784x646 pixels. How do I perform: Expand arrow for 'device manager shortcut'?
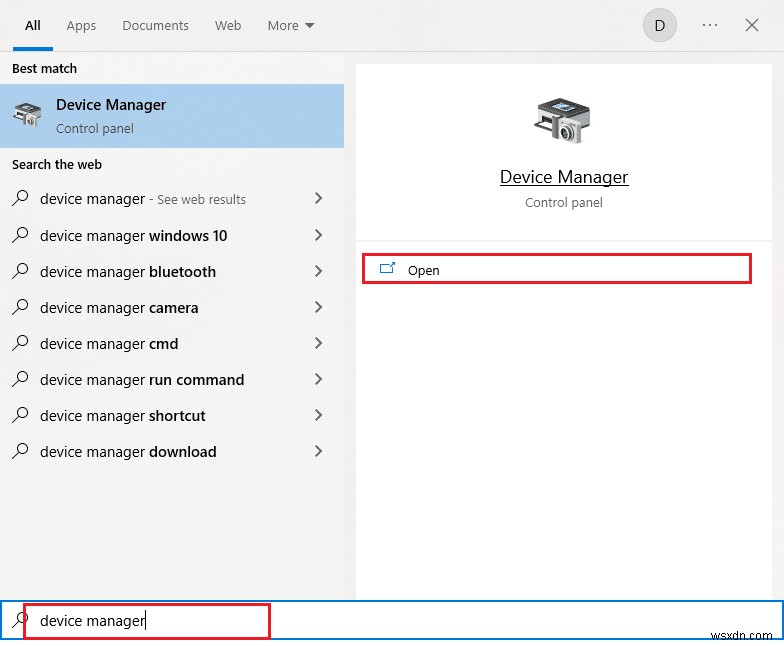(x=318, y=415)
